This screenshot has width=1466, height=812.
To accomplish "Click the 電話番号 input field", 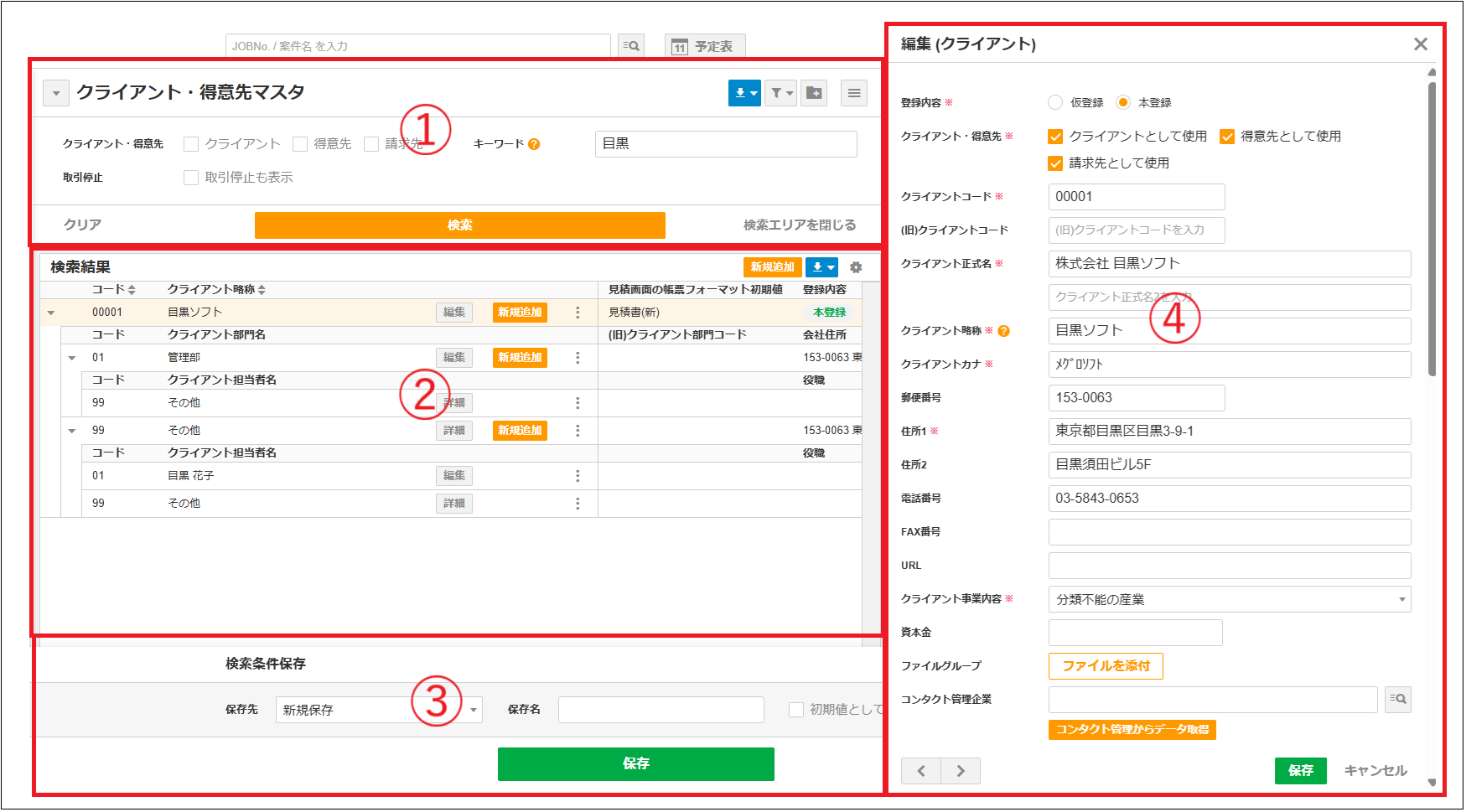I will (1229, 499).
